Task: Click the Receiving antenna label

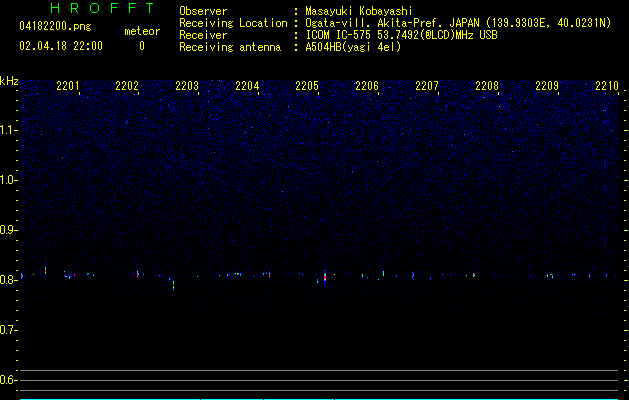Action: (230, 47)
